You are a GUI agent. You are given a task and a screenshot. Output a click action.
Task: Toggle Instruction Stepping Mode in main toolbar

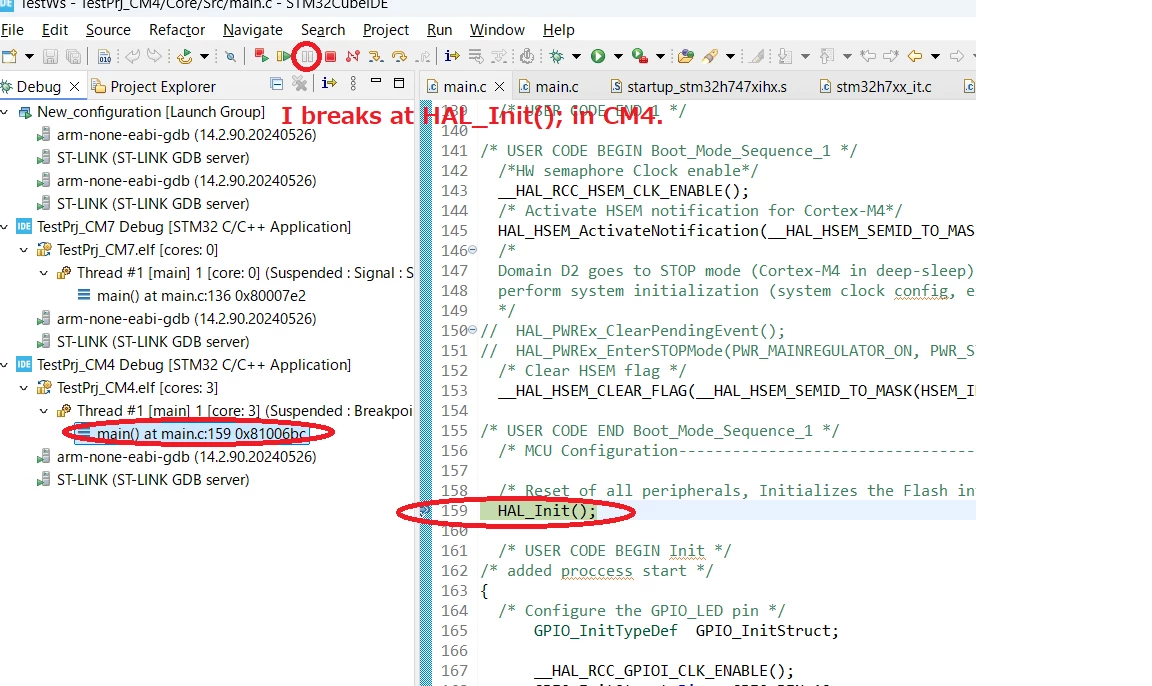pos(452,56)
